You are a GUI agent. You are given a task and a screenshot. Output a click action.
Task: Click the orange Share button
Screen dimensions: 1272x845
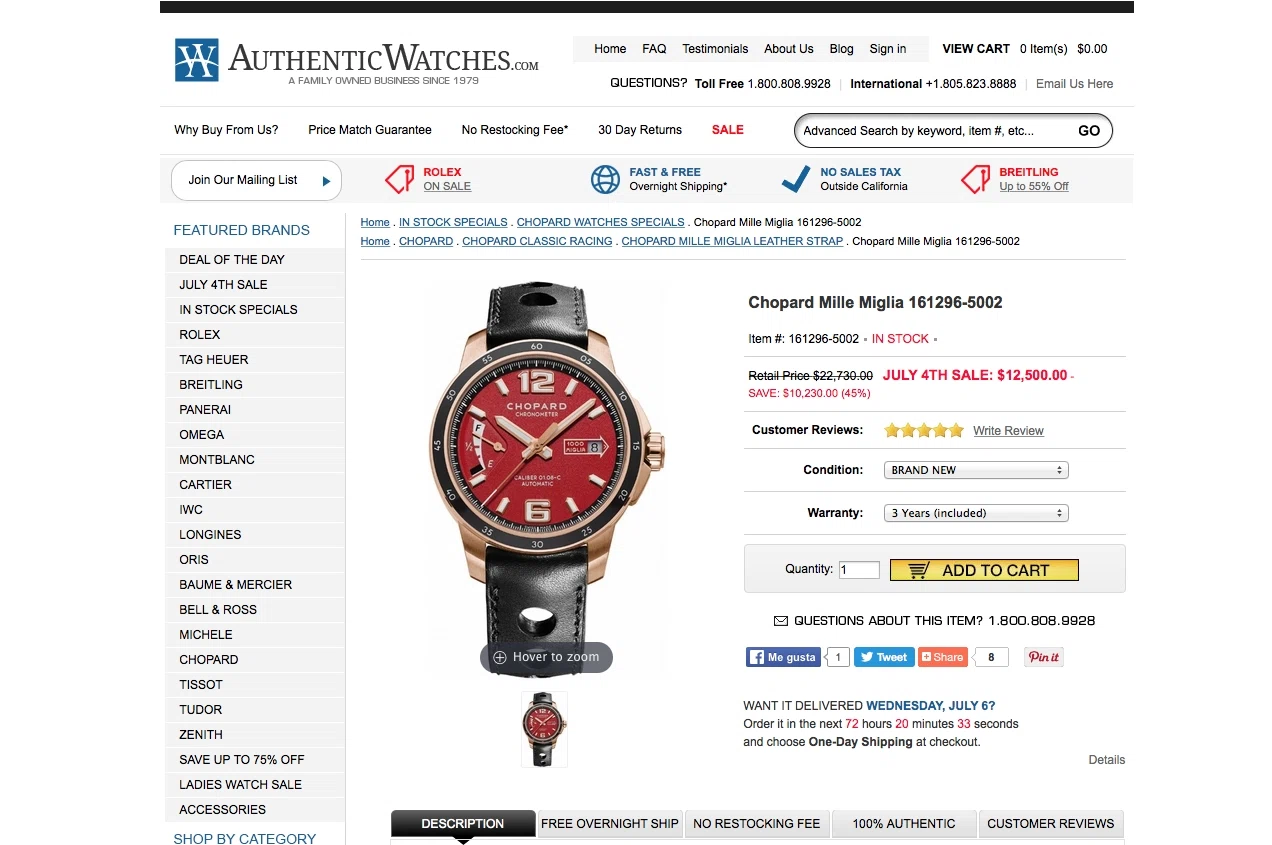click(x=943, y=657)
